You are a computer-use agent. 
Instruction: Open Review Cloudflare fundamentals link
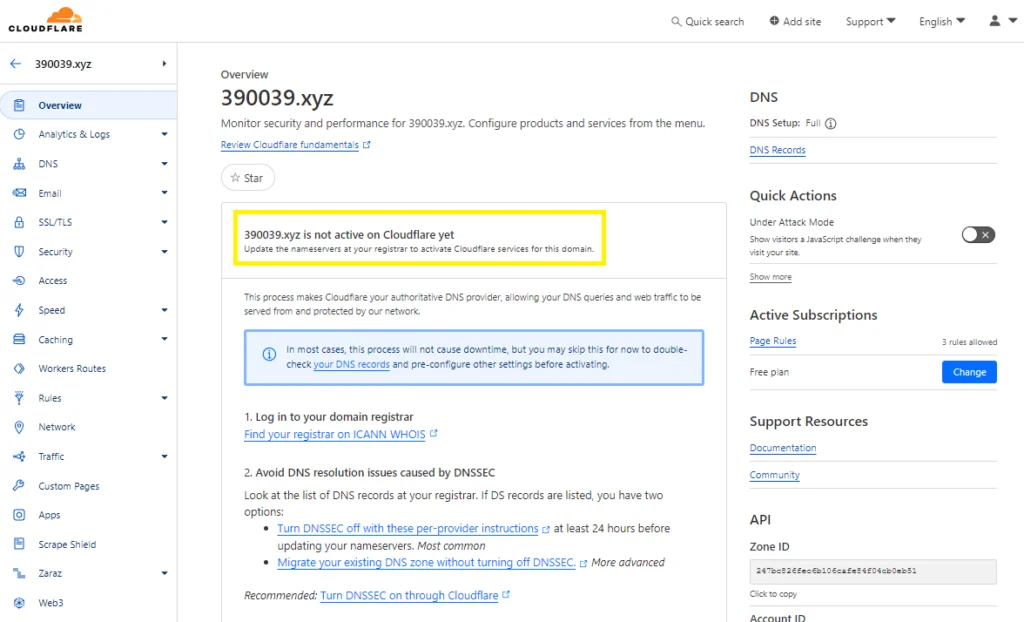[295, 145]
